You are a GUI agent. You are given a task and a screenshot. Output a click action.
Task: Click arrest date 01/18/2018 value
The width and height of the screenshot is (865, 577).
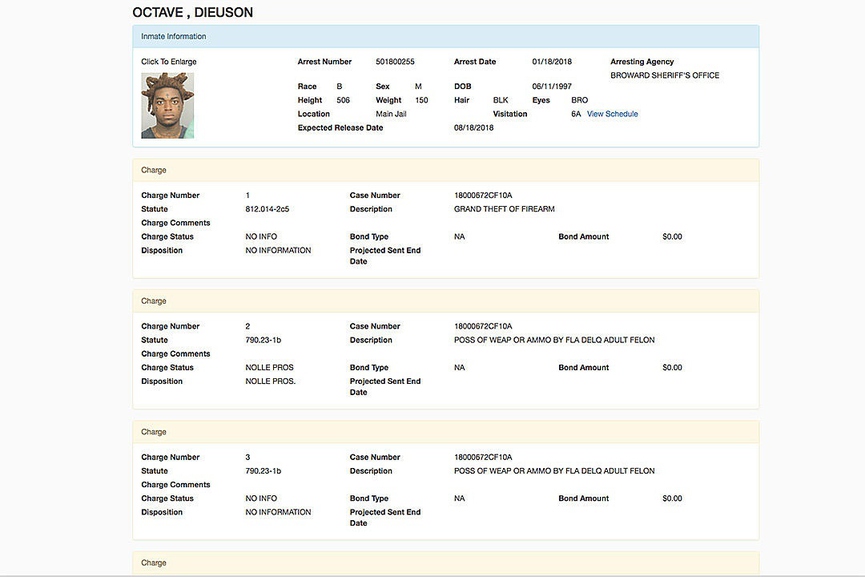point(552,61)
